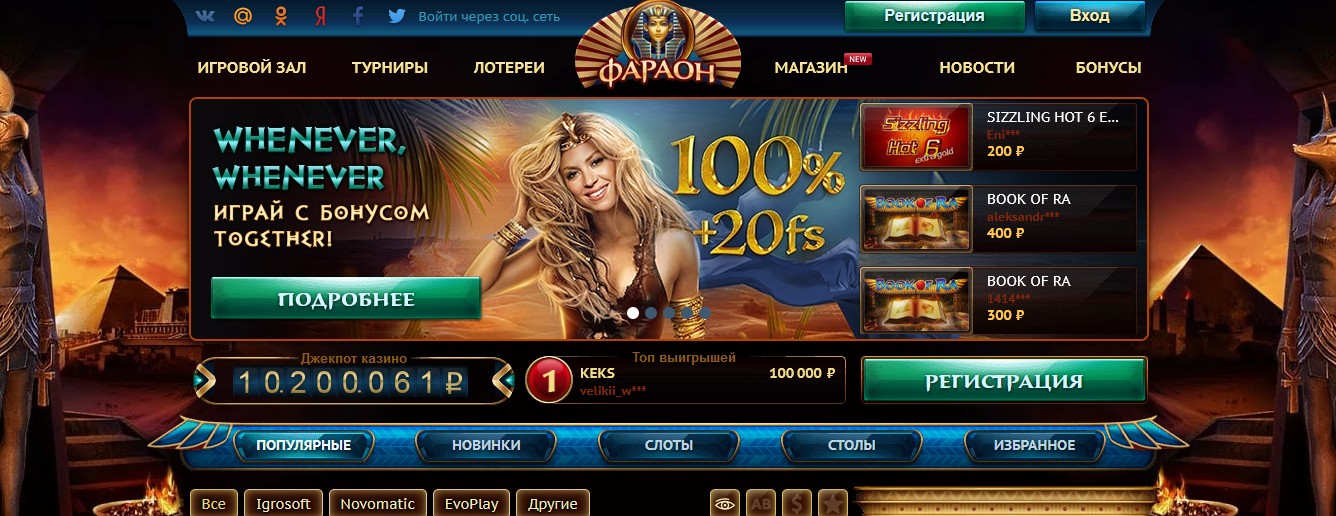1336x516 pixels.
Task: Filter games by Novomatic provider
Action: click(378, 504)
